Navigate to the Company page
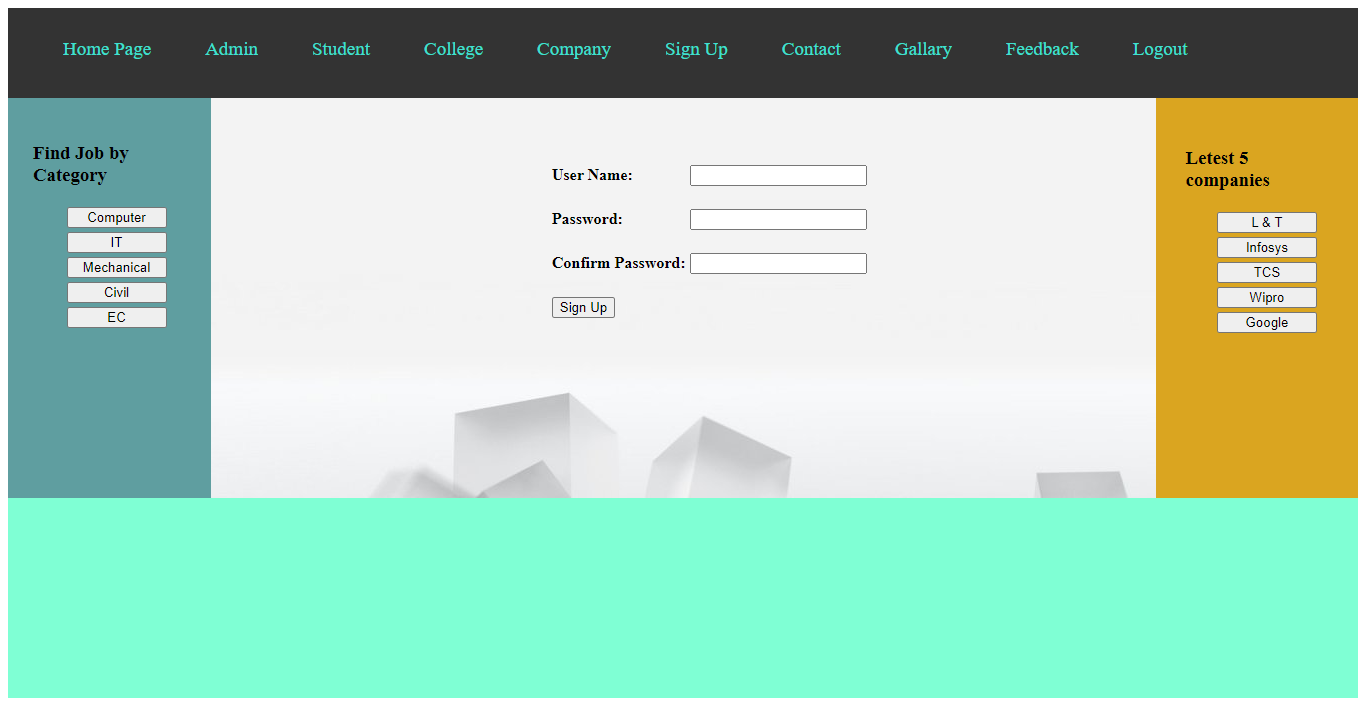Screen dimensions: 1366x706 [574, 48]
